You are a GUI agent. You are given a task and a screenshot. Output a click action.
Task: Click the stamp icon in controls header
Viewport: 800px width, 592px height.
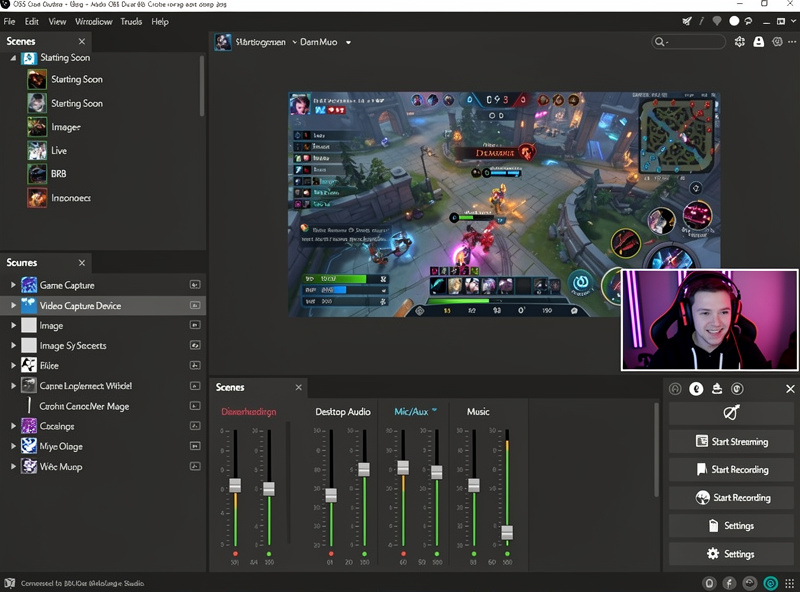(x=717, y=389)
